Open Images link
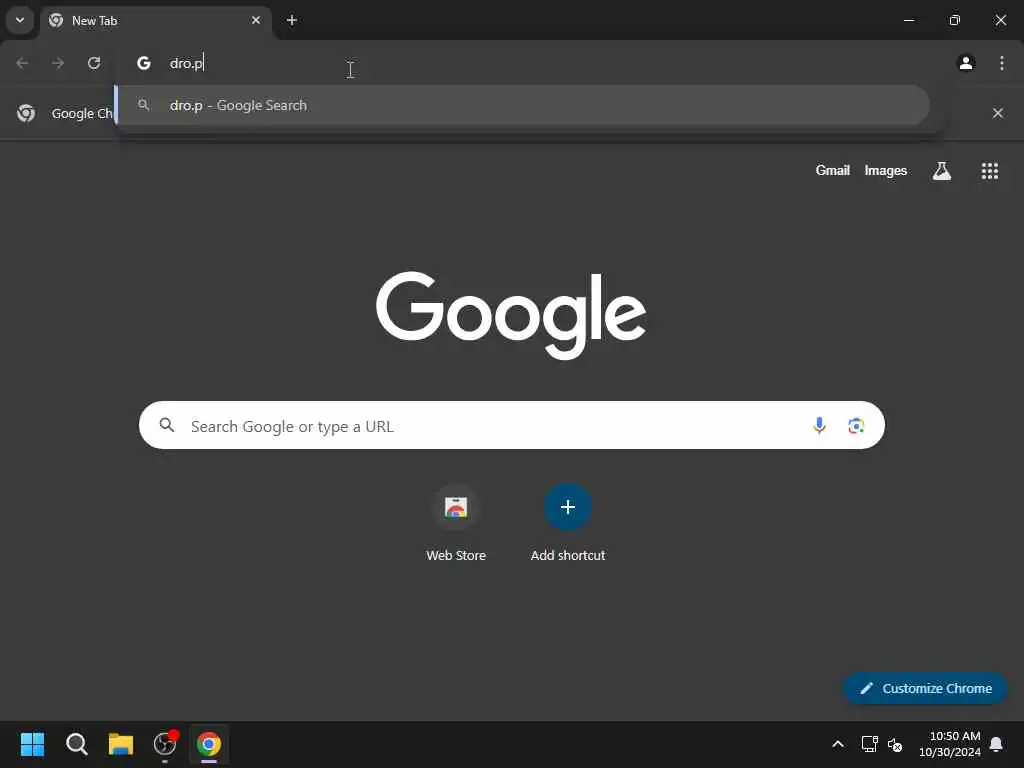1024x768 pixels. tap(886, 170)
